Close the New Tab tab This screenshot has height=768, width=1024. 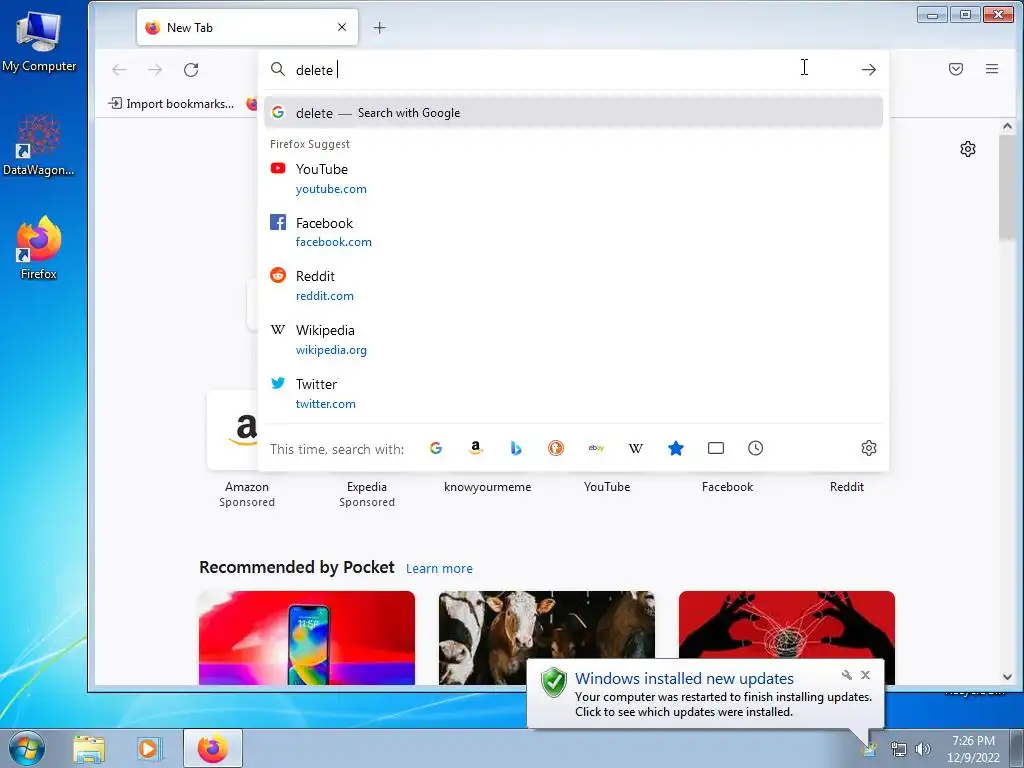[x=342, y=27]
